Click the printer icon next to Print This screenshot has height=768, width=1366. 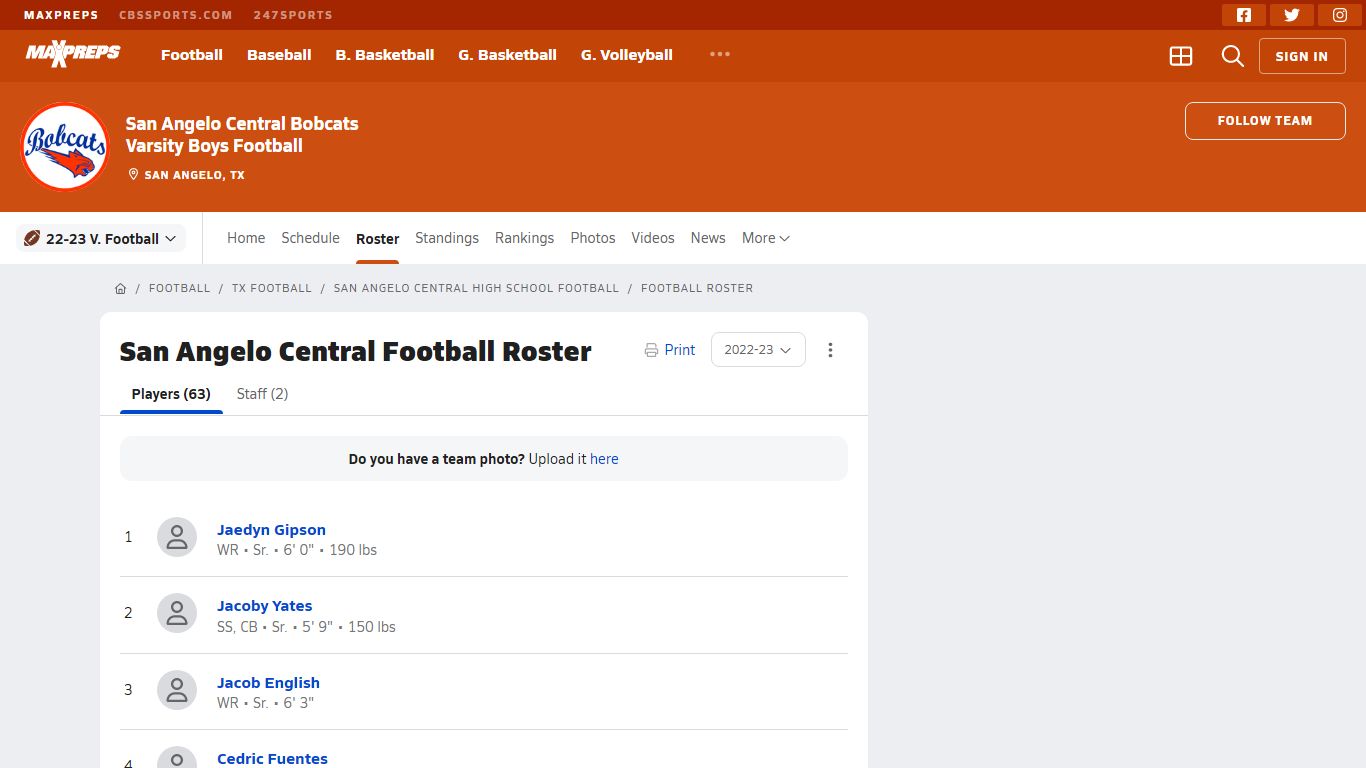[651, 350]
